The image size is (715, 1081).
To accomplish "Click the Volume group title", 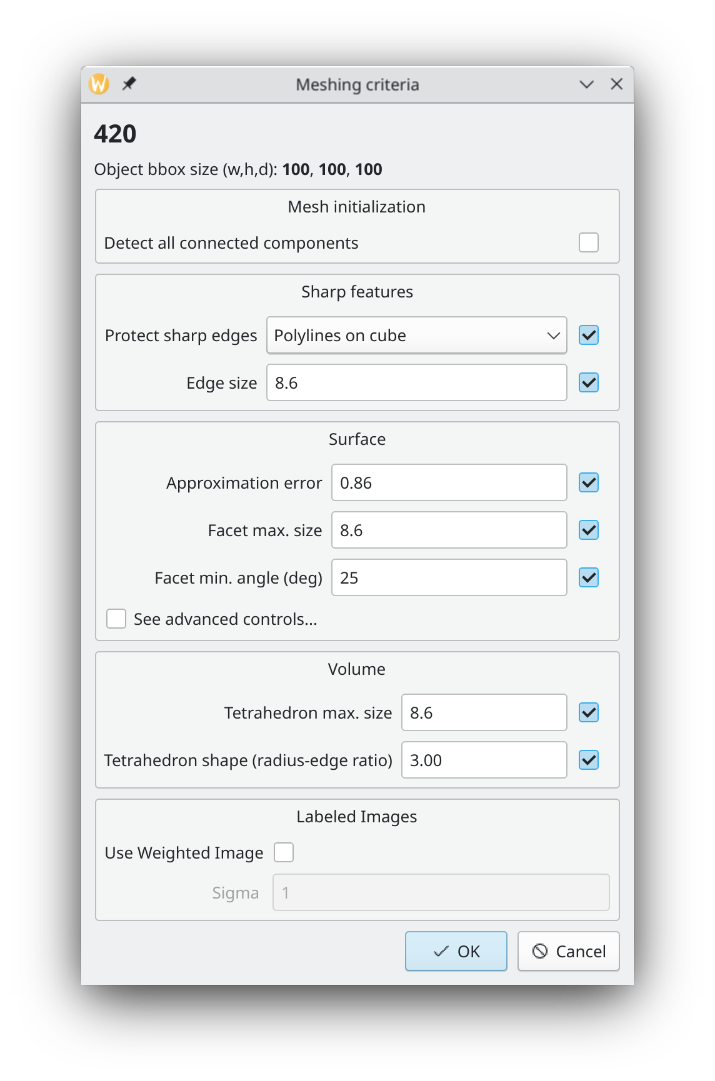I will 356,669.
